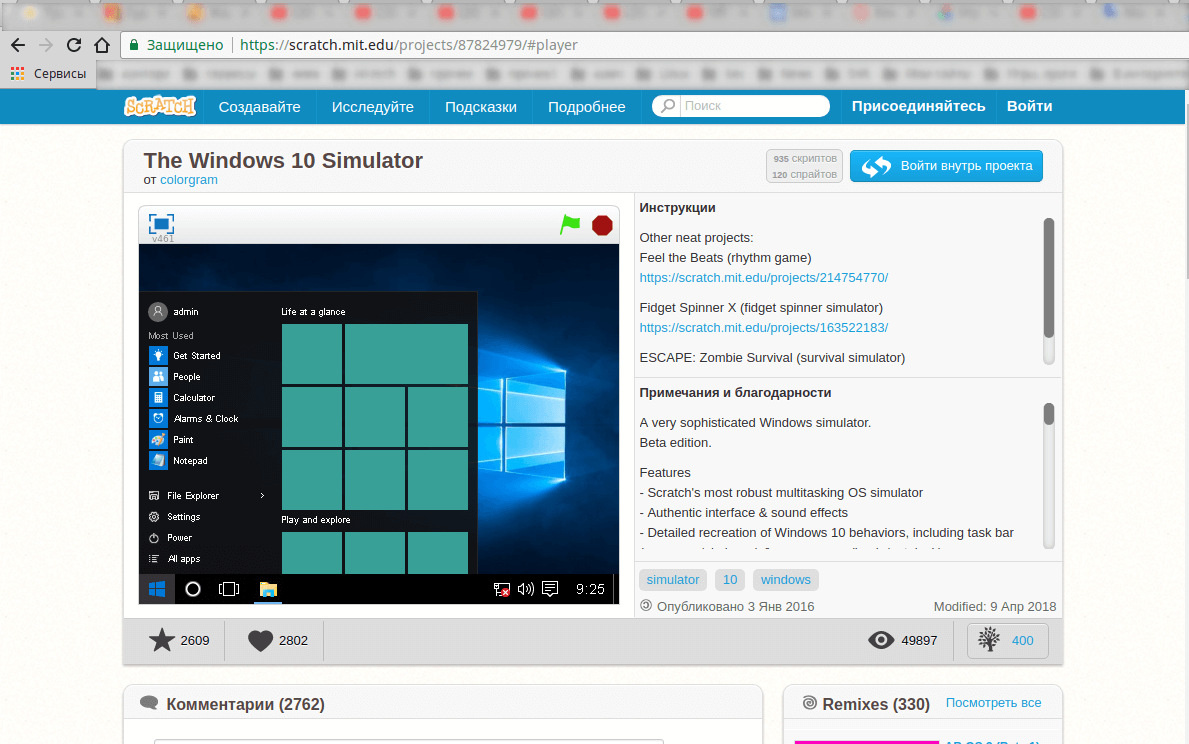This screenshot has height=744, width=1189.
Task: Click Power in the Start menu
Action: [x=171, y=538]
